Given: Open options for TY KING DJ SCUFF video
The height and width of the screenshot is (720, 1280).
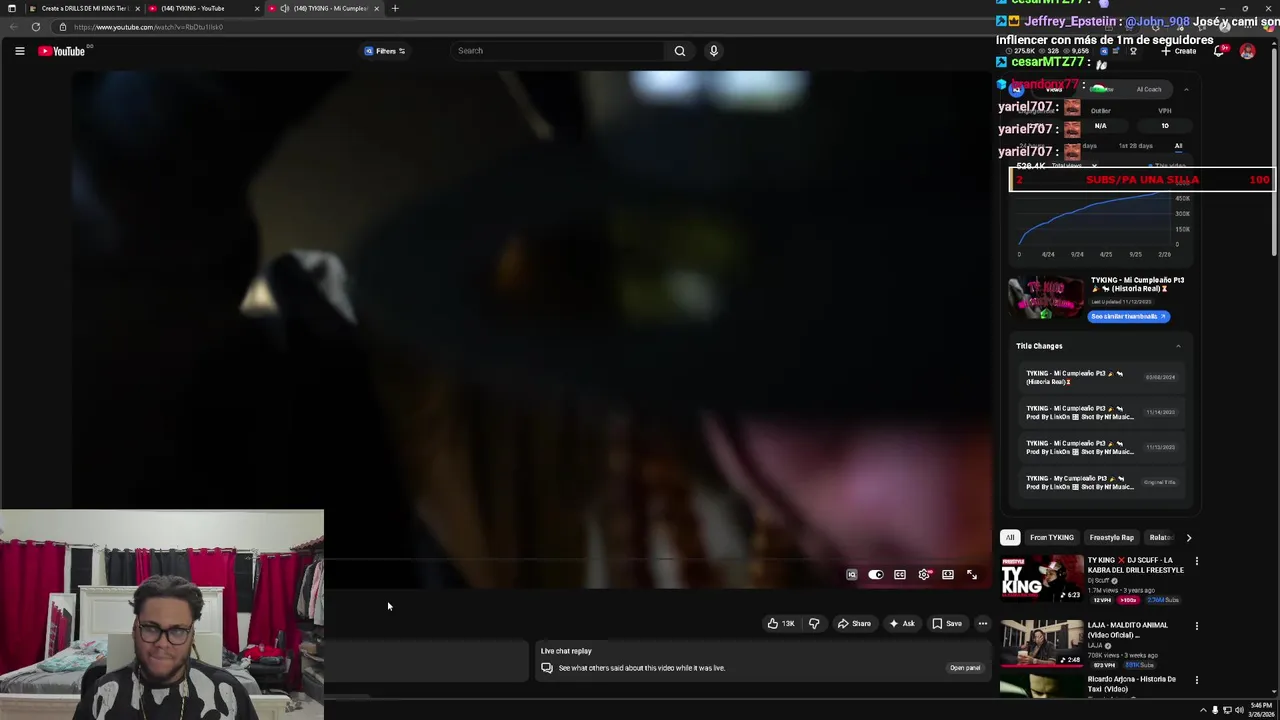Looking at the screenshot, I should point(1196,562).
